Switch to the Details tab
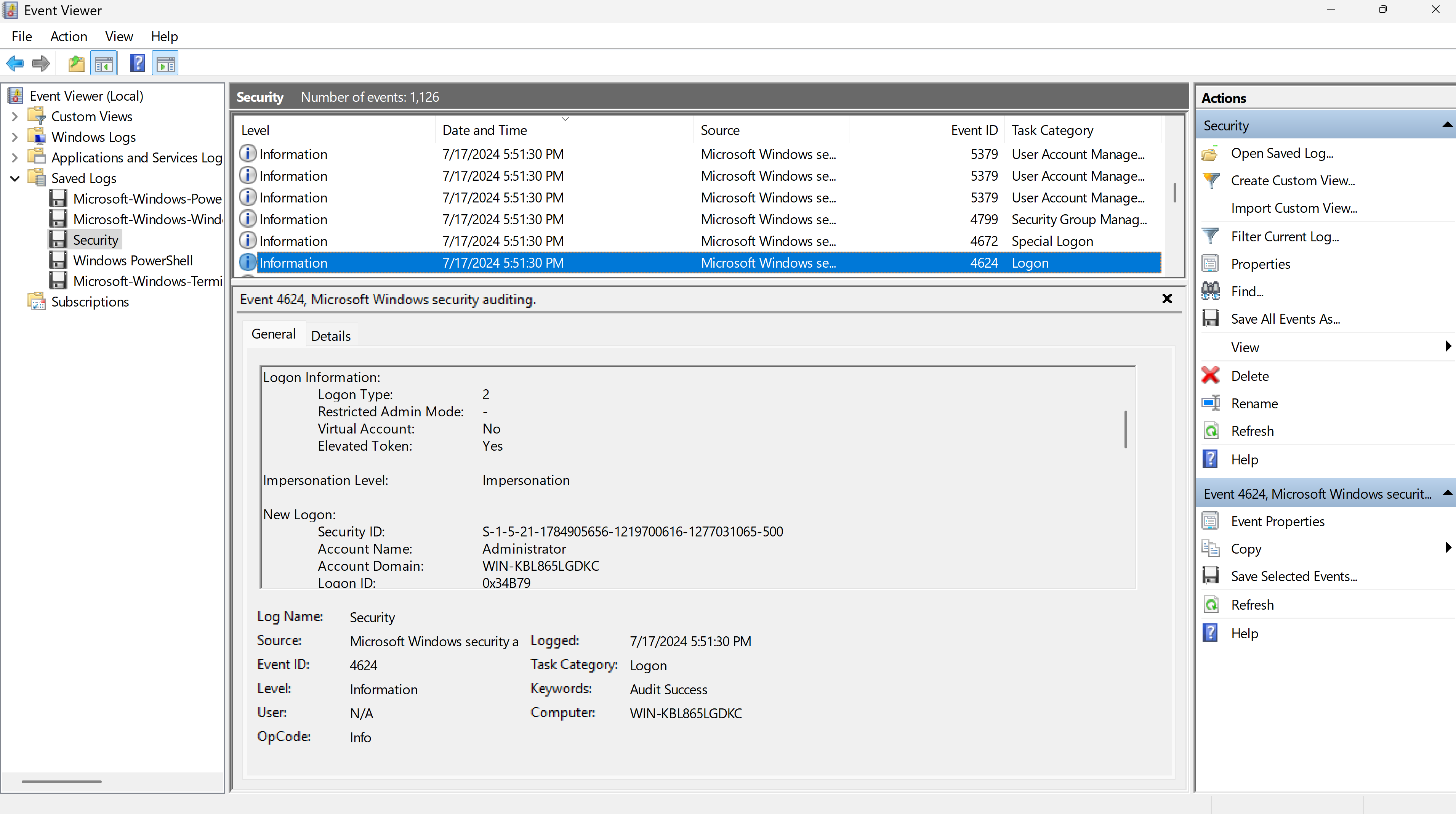 (x=331, y=336)
